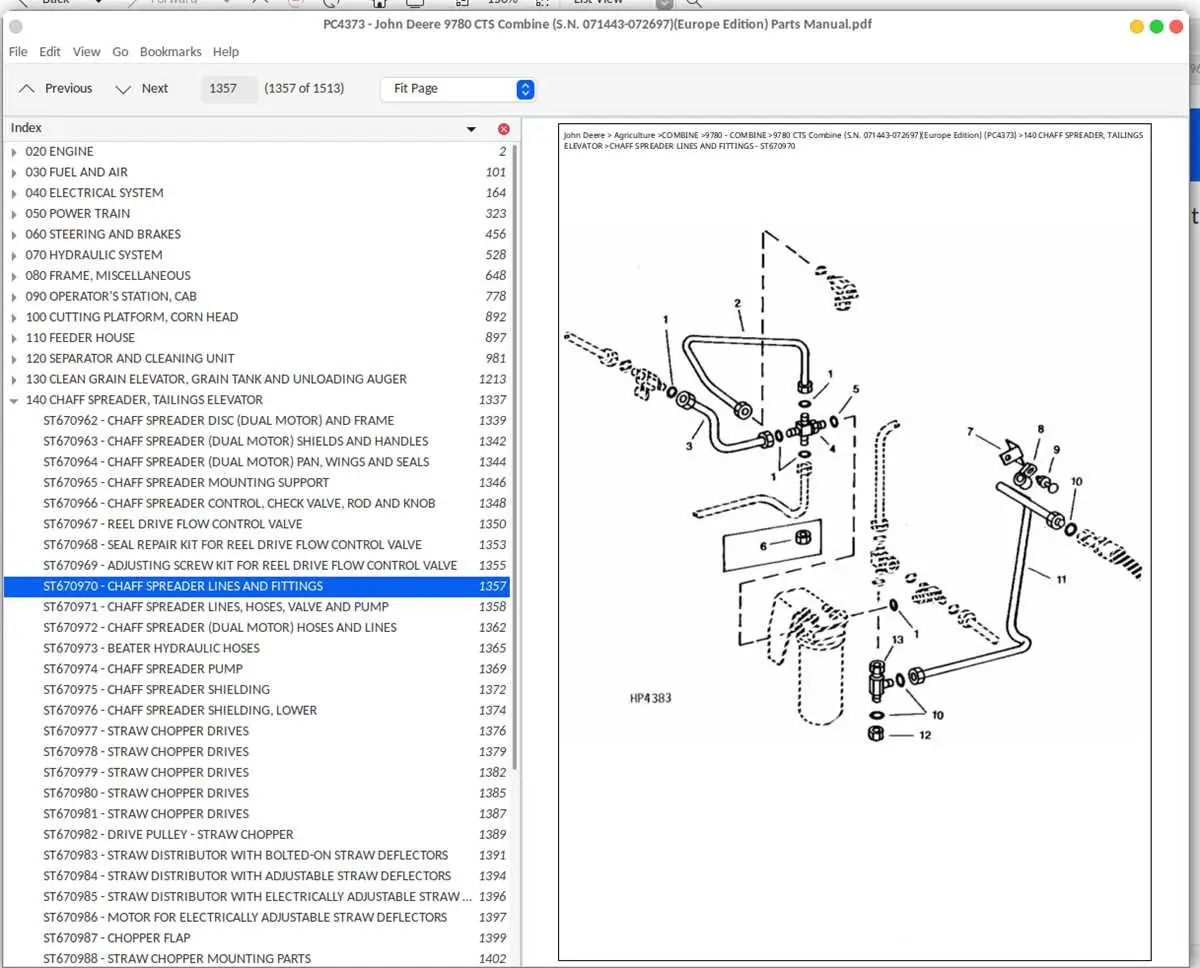Expand 100 CUTTING PLATFORM, CORN HEAD
This screenshot has width=1200, height=968.
click(x=14, y=317)
